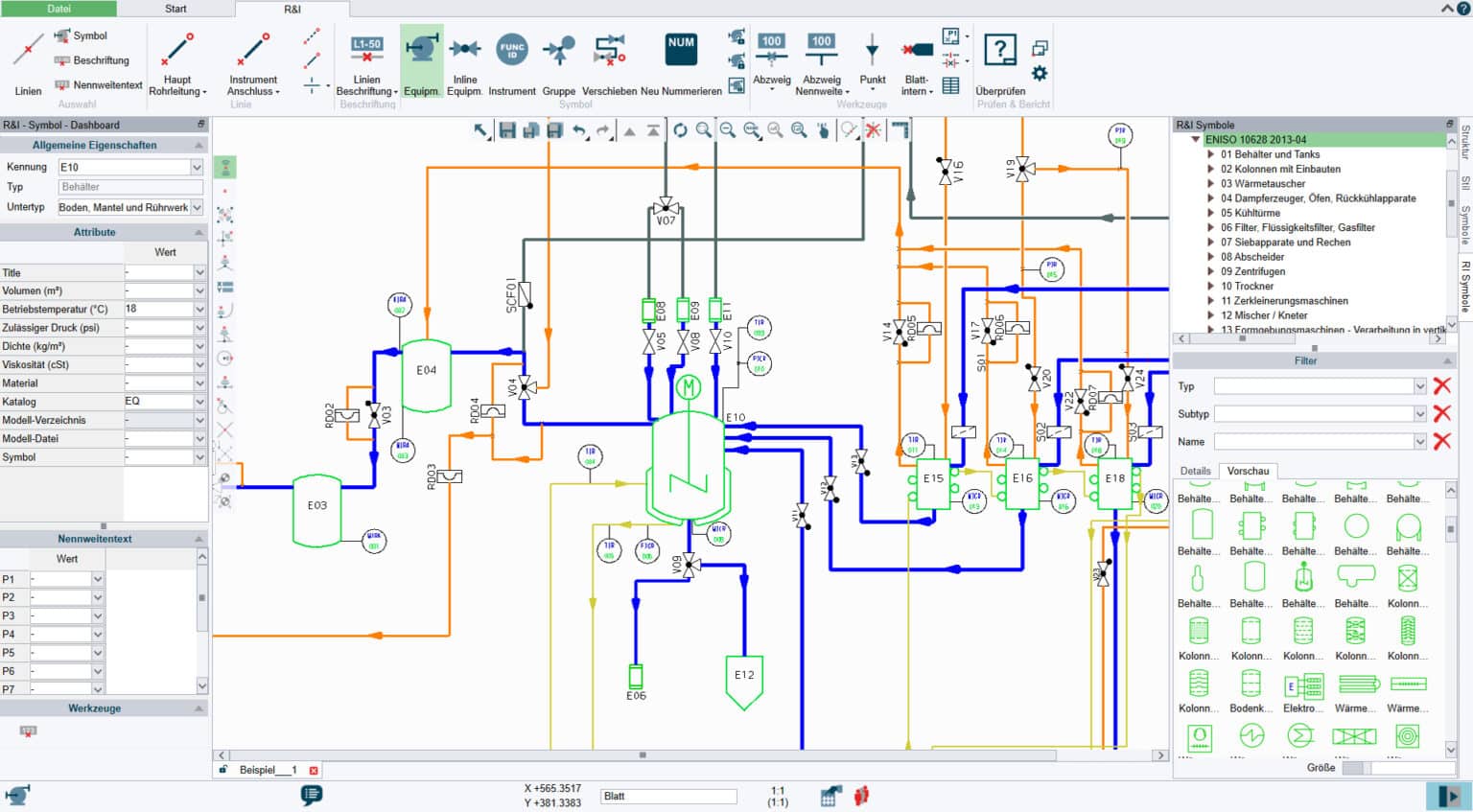The width and height of the screenshot is (1473, 812).
Task: Select the Verschieben tool in the Symbol group
Action: point(610,59)
